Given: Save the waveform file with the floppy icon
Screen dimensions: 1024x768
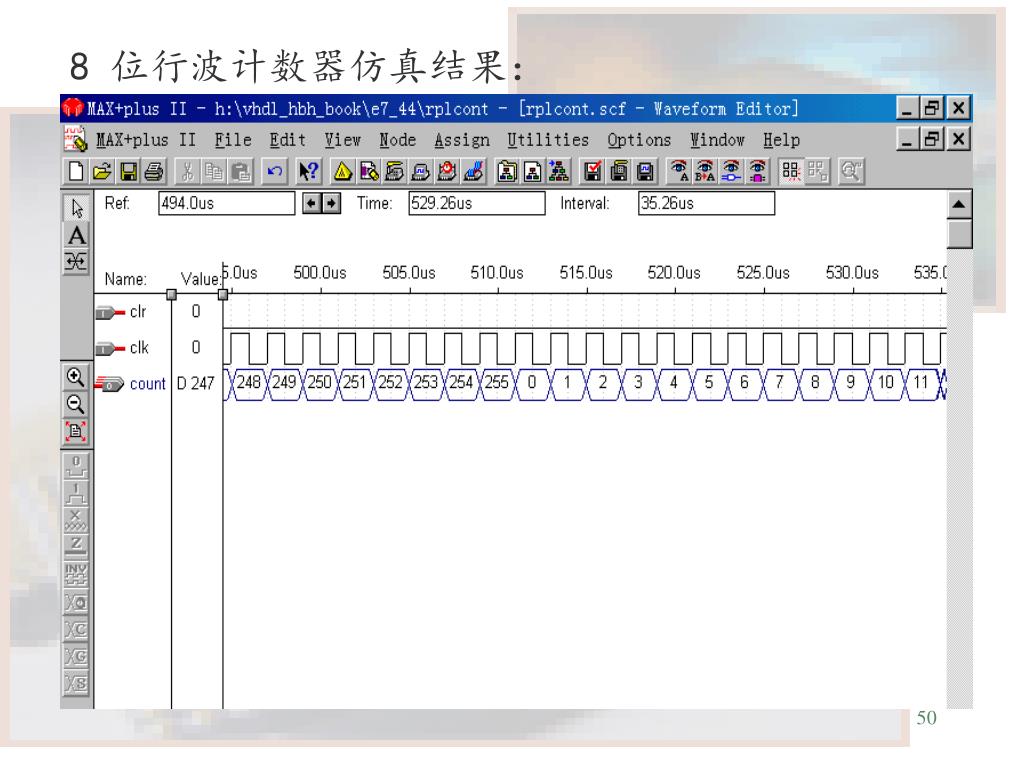Looking at the screenshot, I should coord(128,172).
